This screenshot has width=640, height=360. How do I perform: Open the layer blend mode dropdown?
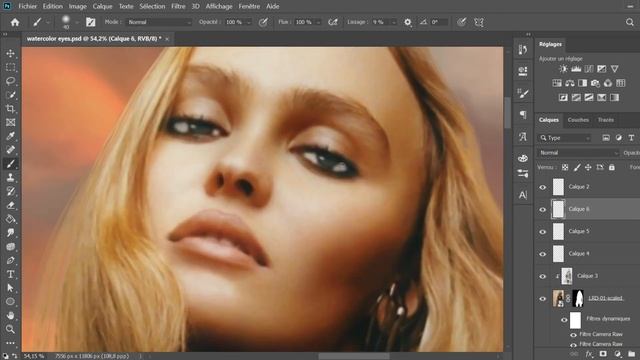coord(578,153)
